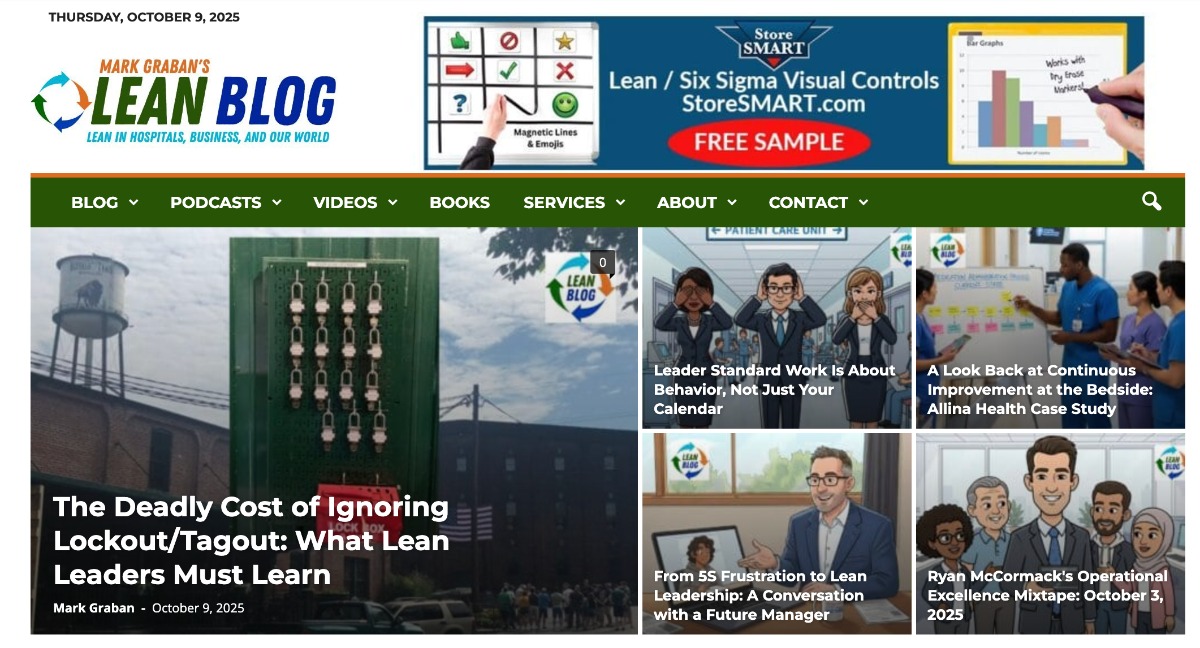Screen dimensions: 1200x648
Task: Open Leader Standard Work Is About Behavior article
Action: [775, 389]
